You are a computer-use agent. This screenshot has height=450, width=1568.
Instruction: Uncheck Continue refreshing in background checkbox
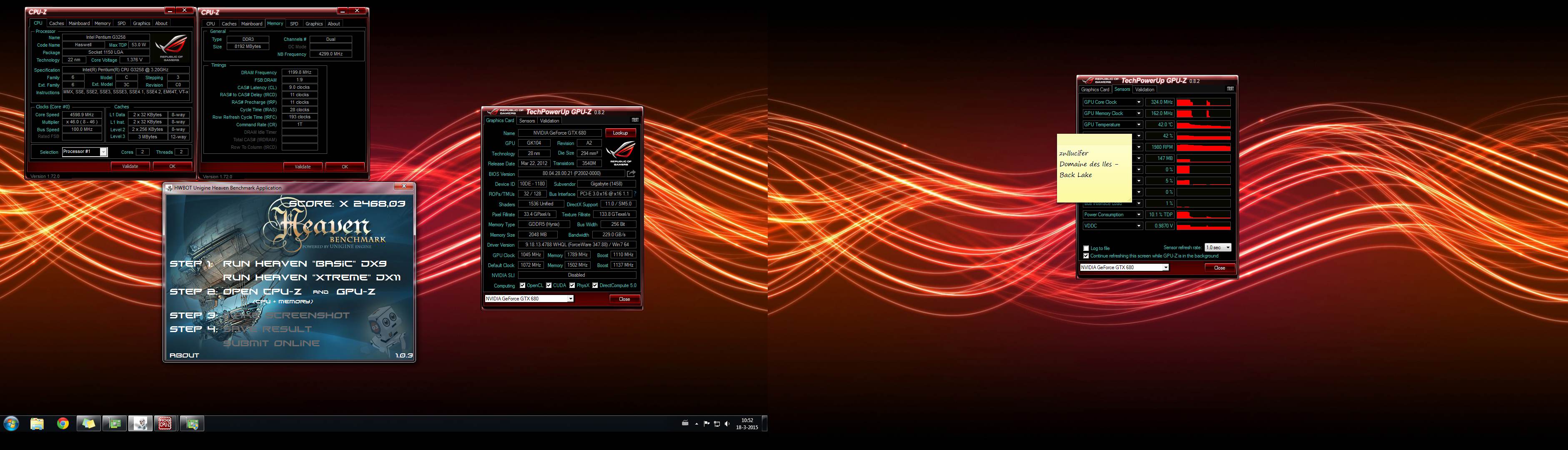[x=1086, y=255]
